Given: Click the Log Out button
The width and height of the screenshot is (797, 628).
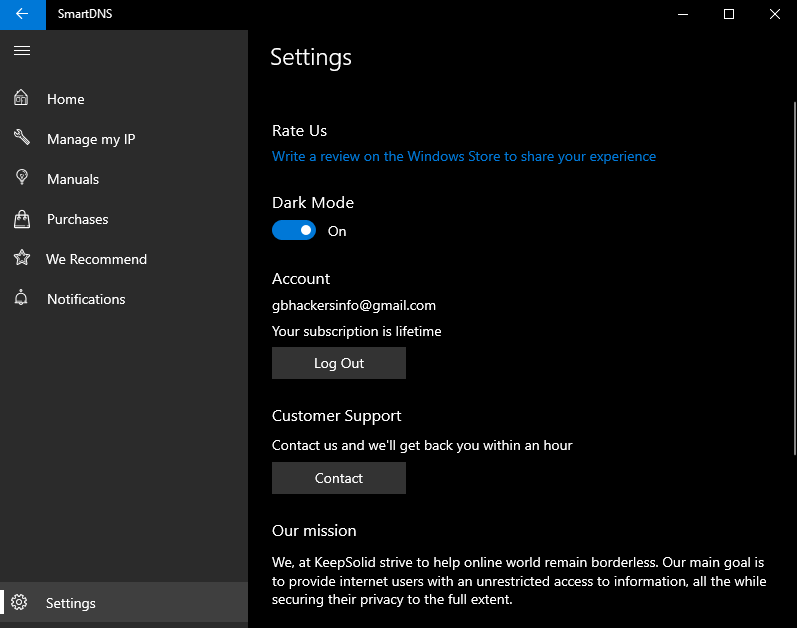Looking at the screenshot, I should (339, 363).
